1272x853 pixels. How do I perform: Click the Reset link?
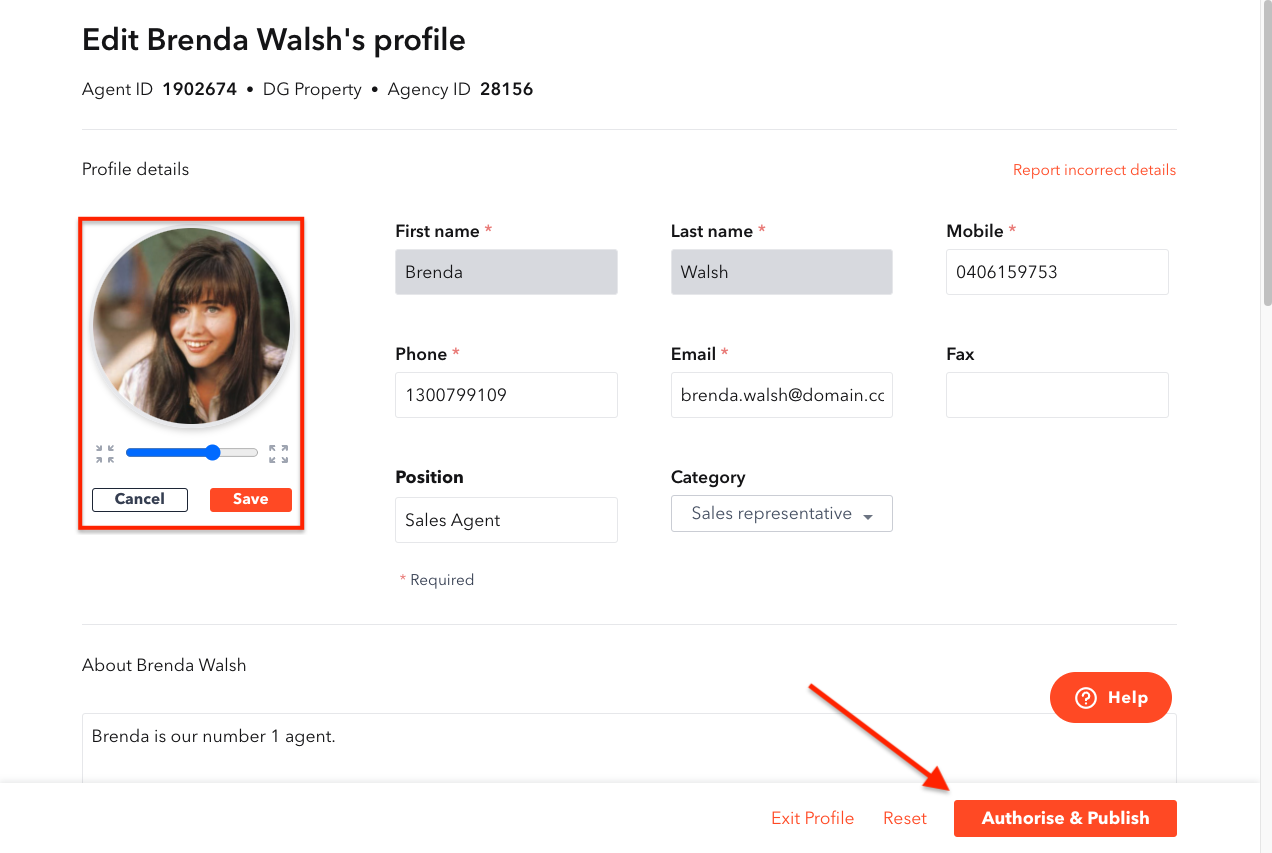point(905,818)
